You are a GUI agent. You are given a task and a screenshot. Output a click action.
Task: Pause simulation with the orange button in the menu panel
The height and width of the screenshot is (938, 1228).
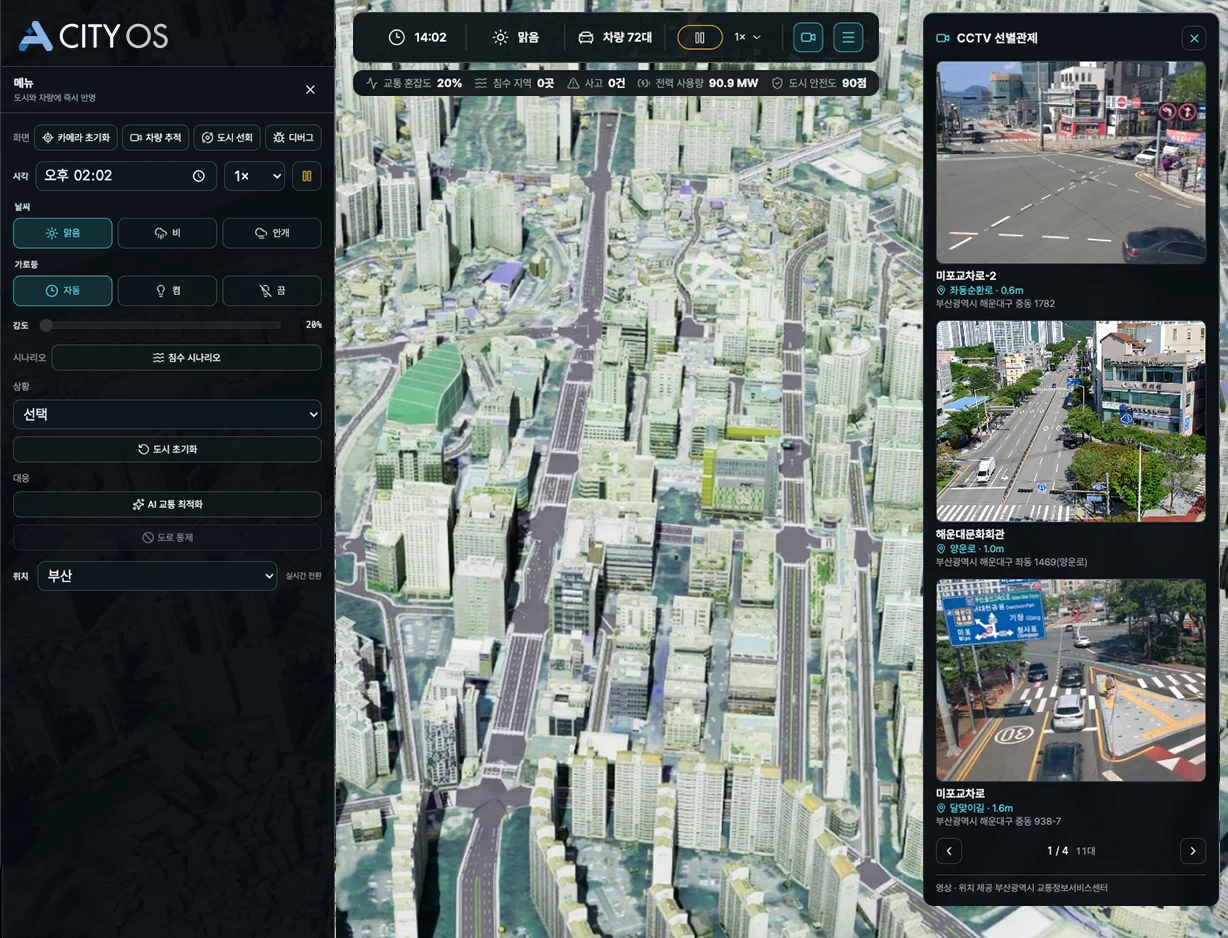coord(306,176)
